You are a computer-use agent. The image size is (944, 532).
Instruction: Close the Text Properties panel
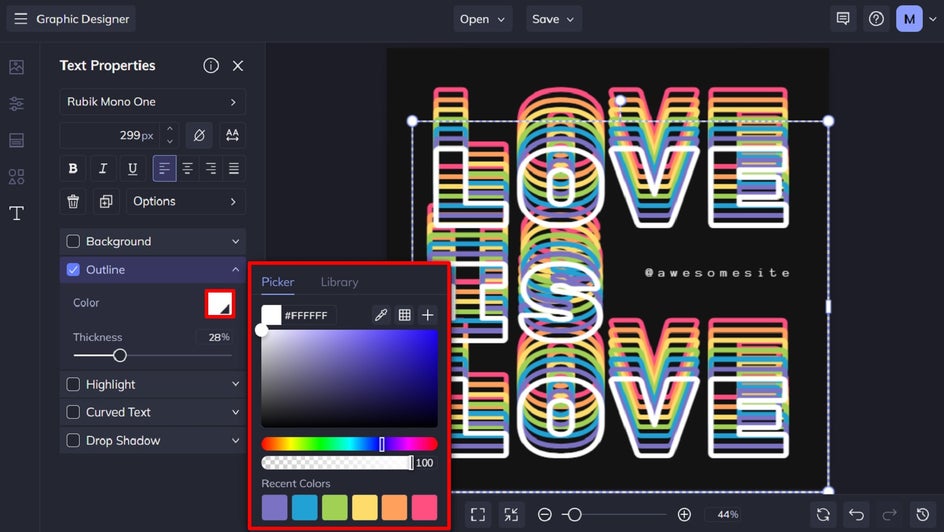coord(238,66)
